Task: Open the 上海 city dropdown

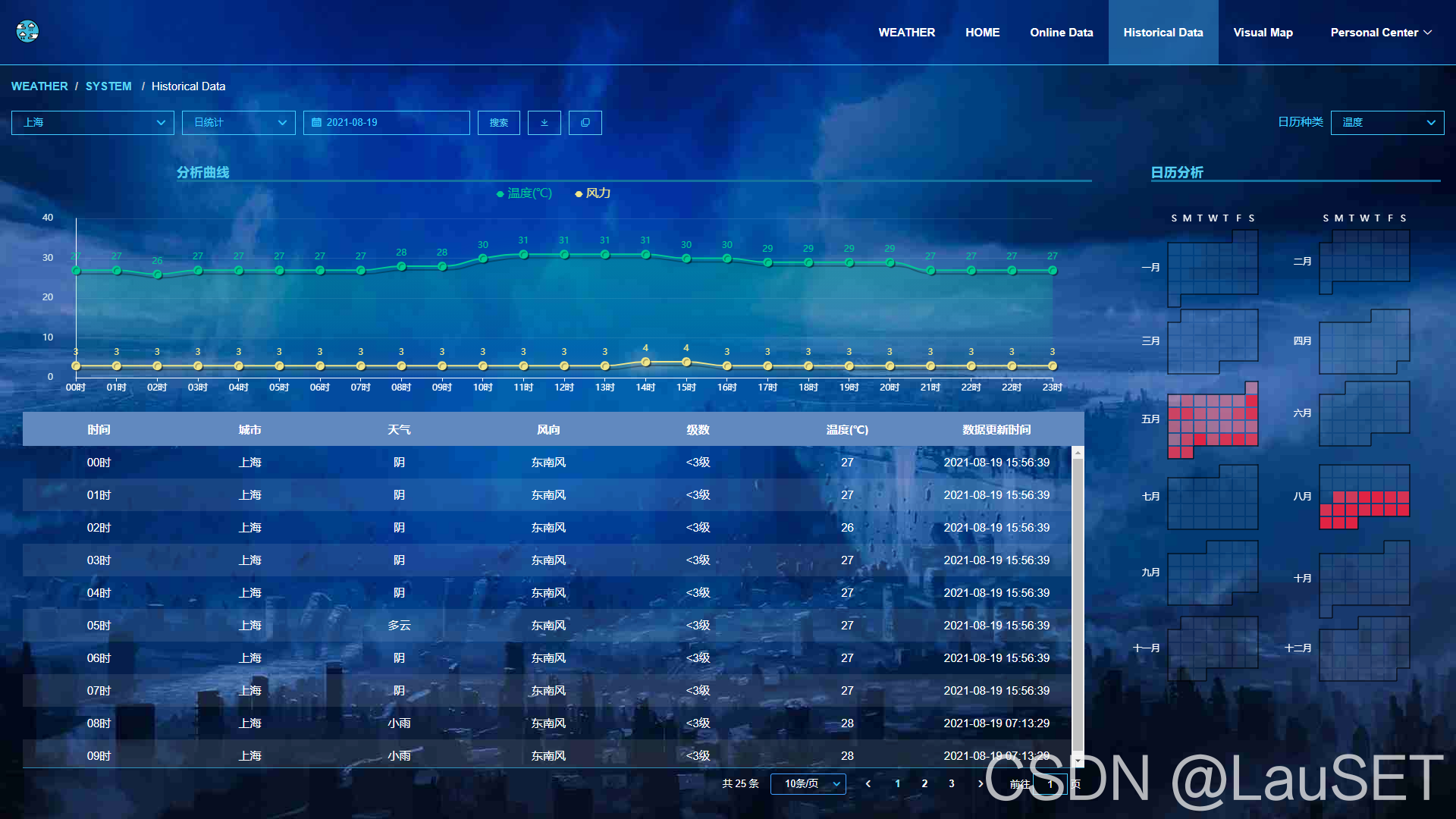Action: [93, 123]
